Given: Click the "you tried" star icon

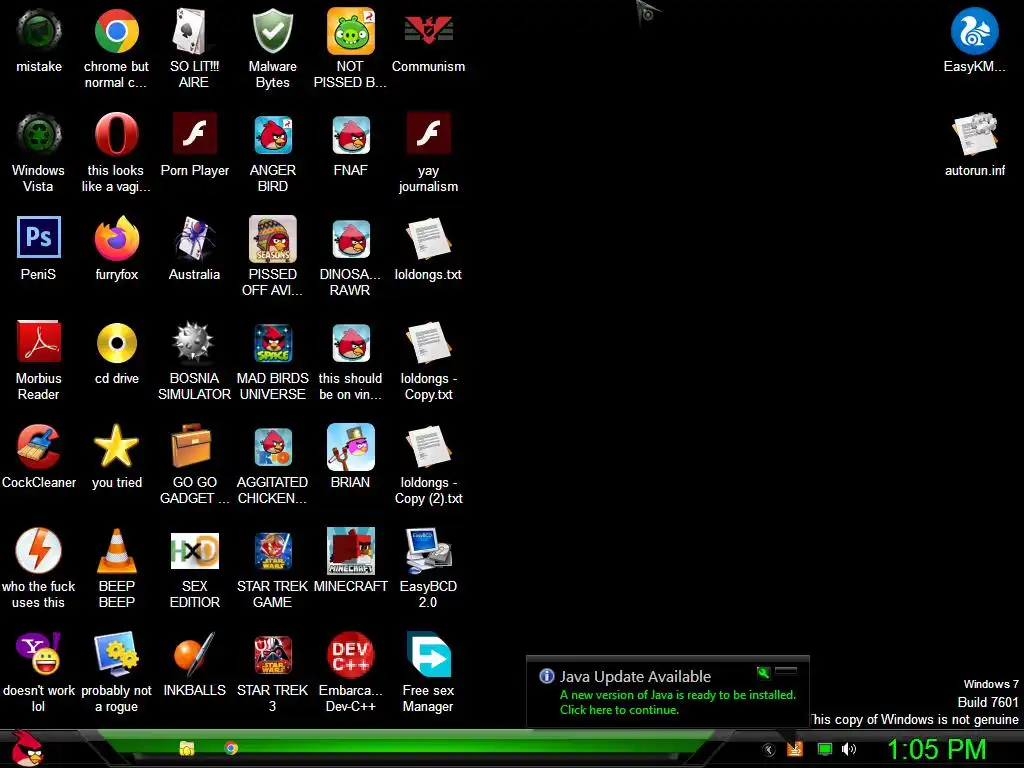Looking at the screenshot, I should coord(116,447).
